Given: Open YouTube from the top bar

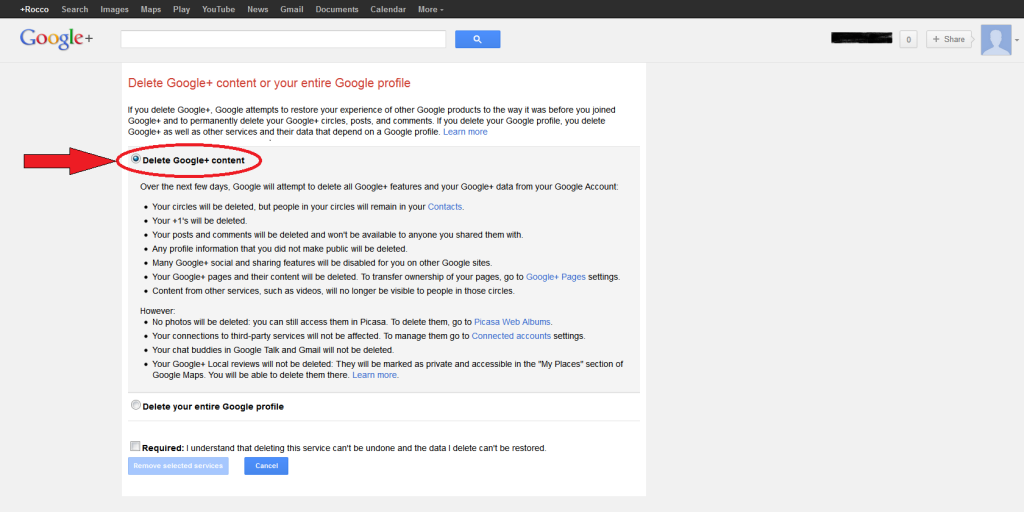Looking at the screenshot, I should tap(219, 10).
